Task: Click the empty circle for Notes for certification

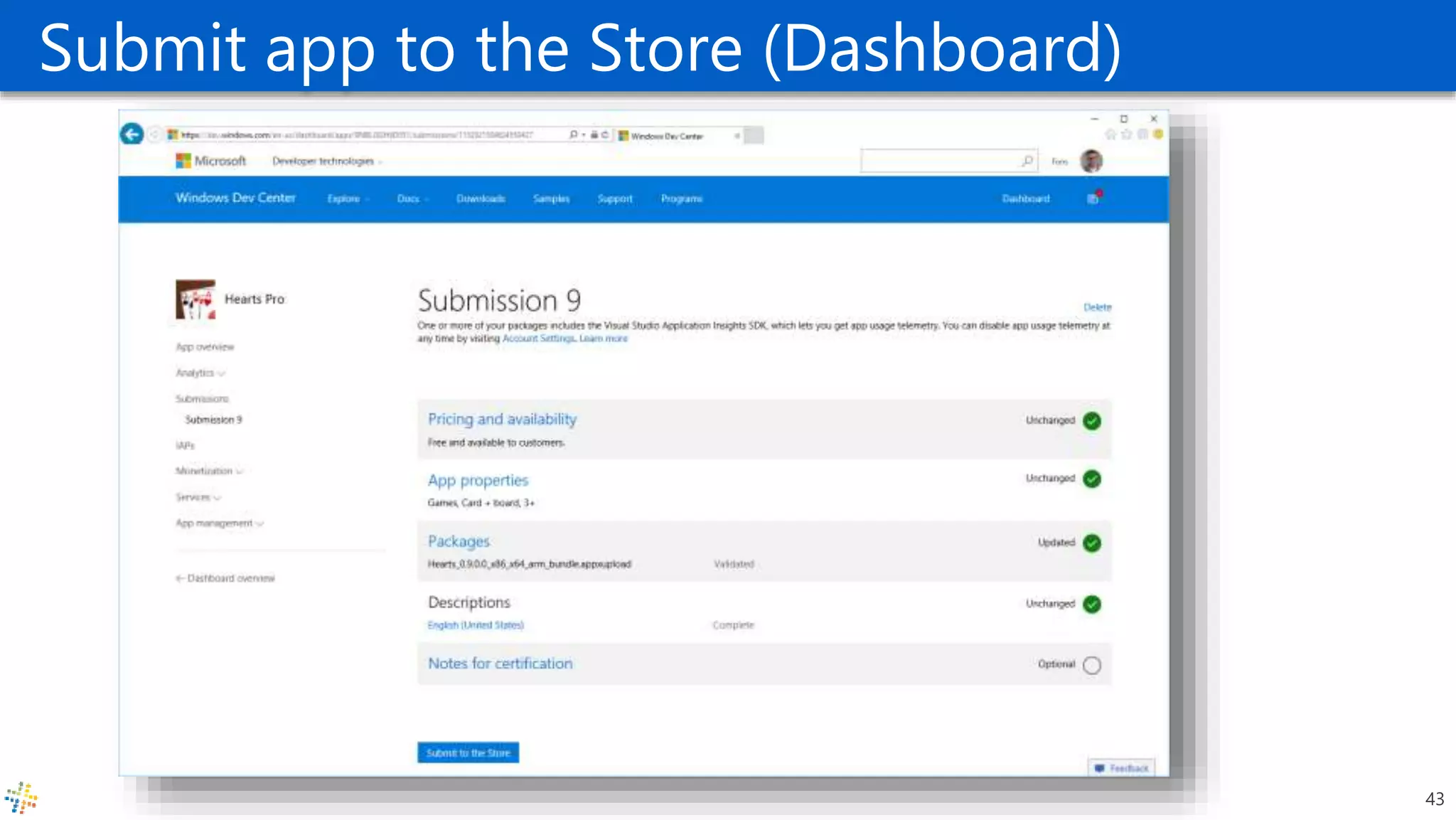Action: click(1092, 665)
